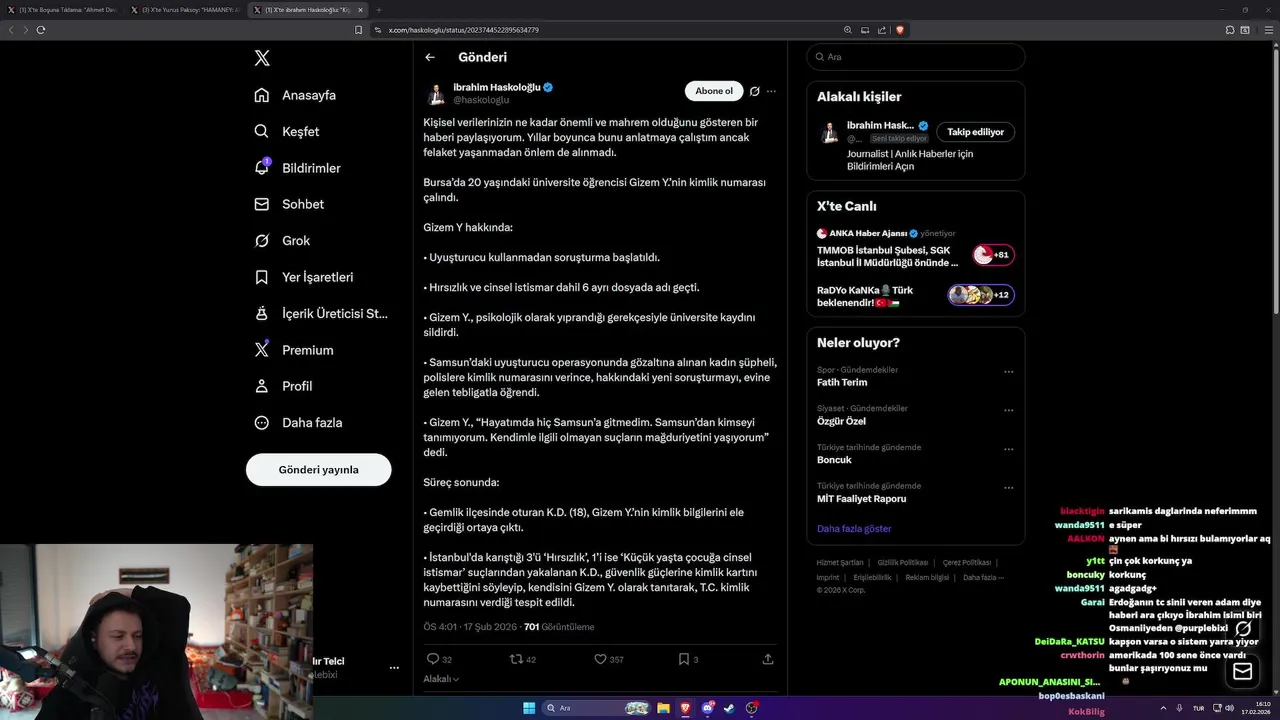Go to Anasayfa in the sidebar
The image size is (1280, 720).
(294, 95)
